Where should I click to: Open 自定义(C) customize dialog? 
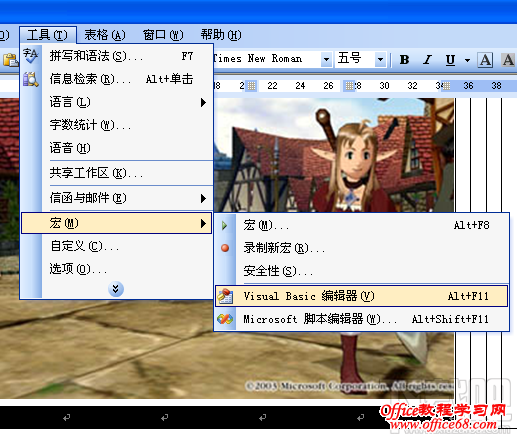click(117, 246)
